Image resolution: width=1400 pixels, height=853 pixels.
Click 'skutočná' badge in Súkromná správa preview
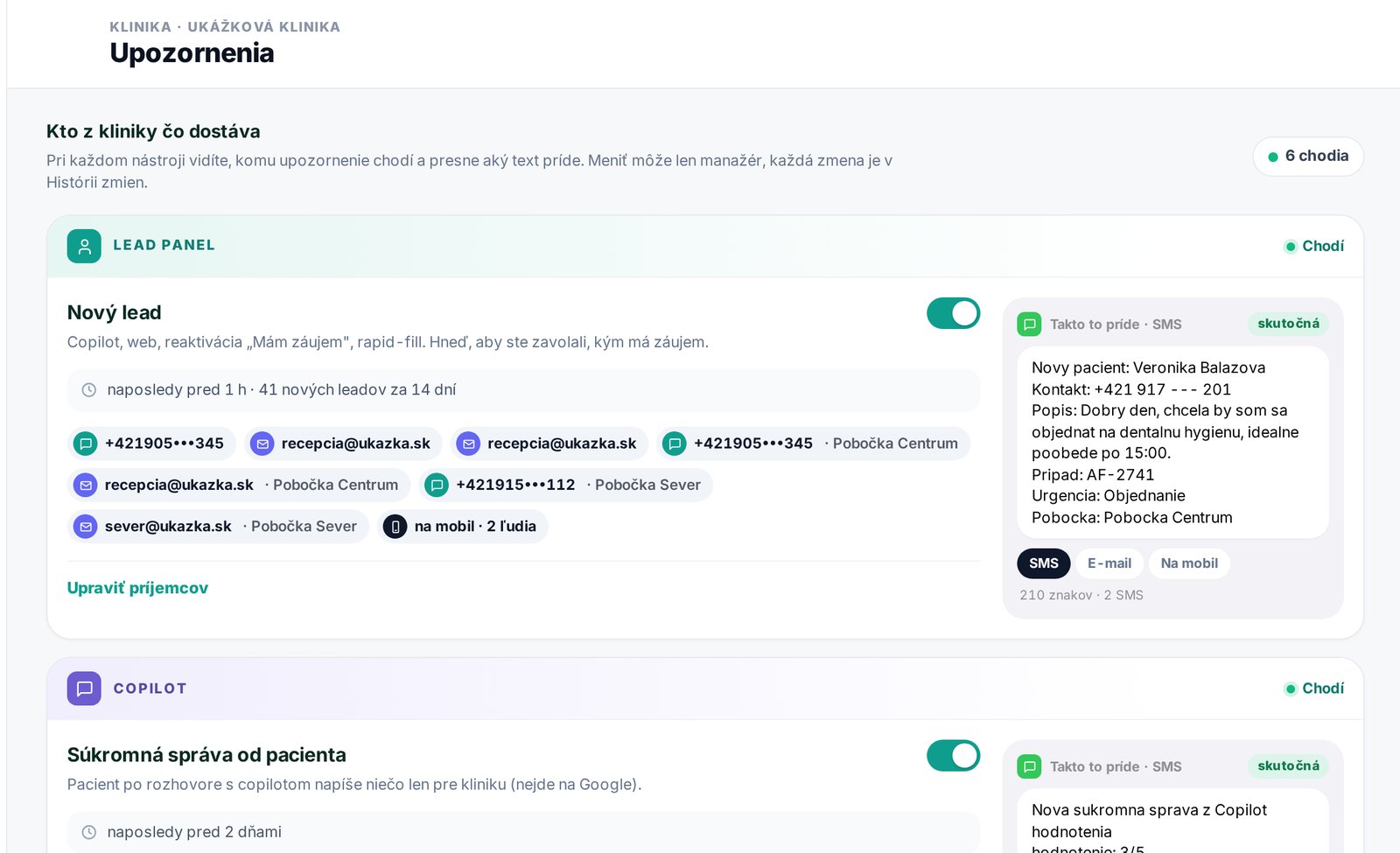pyautogui.click(x=1288, y=766)
